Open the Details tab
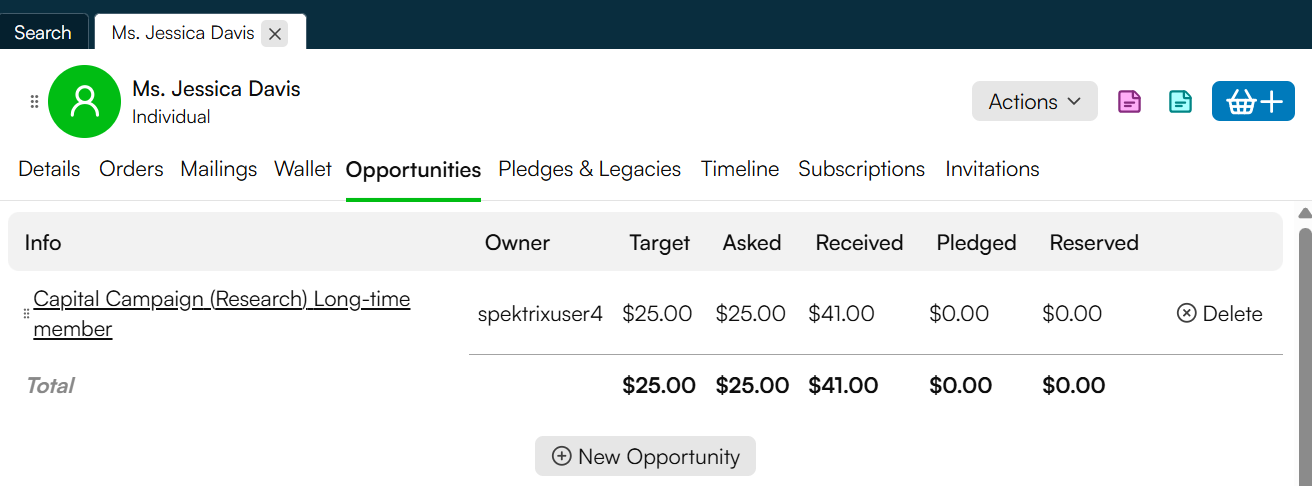The height and width of the screenshot is (486, 1312). click(x=49, y=169)
